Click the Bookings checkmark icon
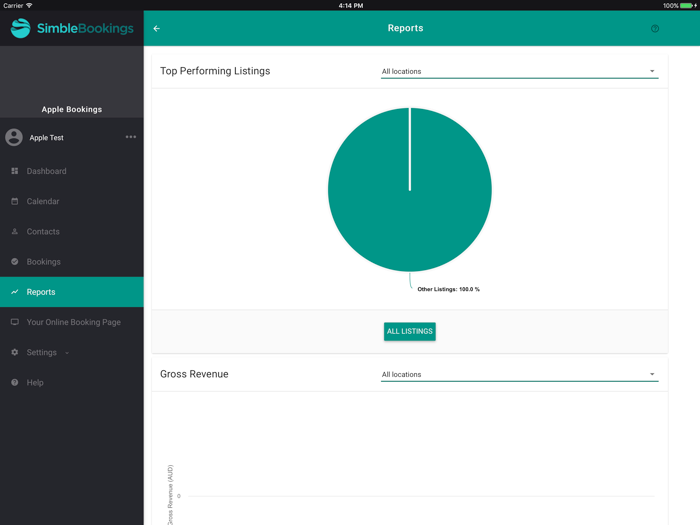 click(15, 262)
